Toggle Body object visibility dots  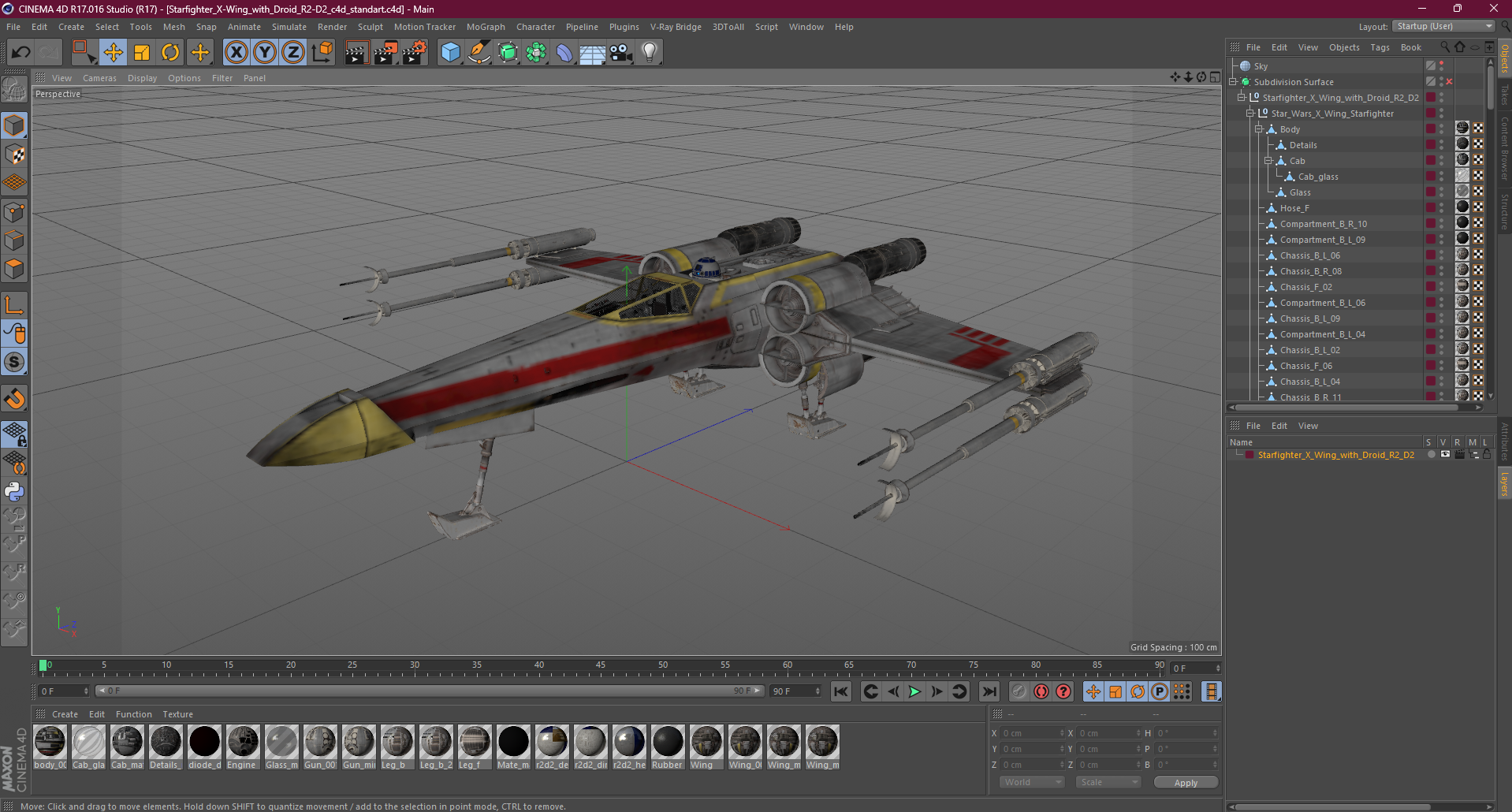click(1442, 129)
